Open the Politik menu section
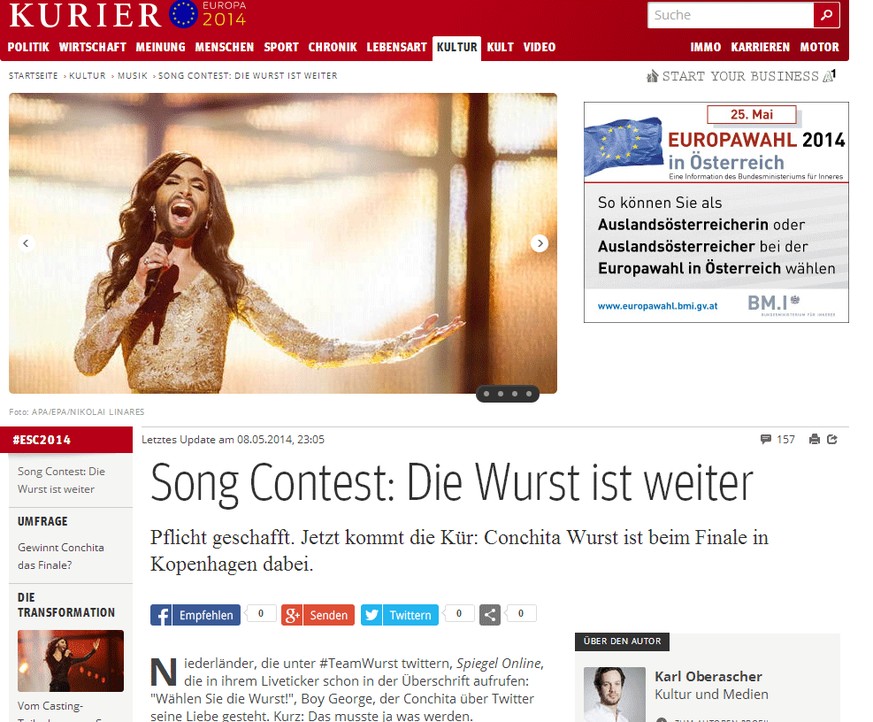This screenshot has width=873, height=722. point(28,47)
